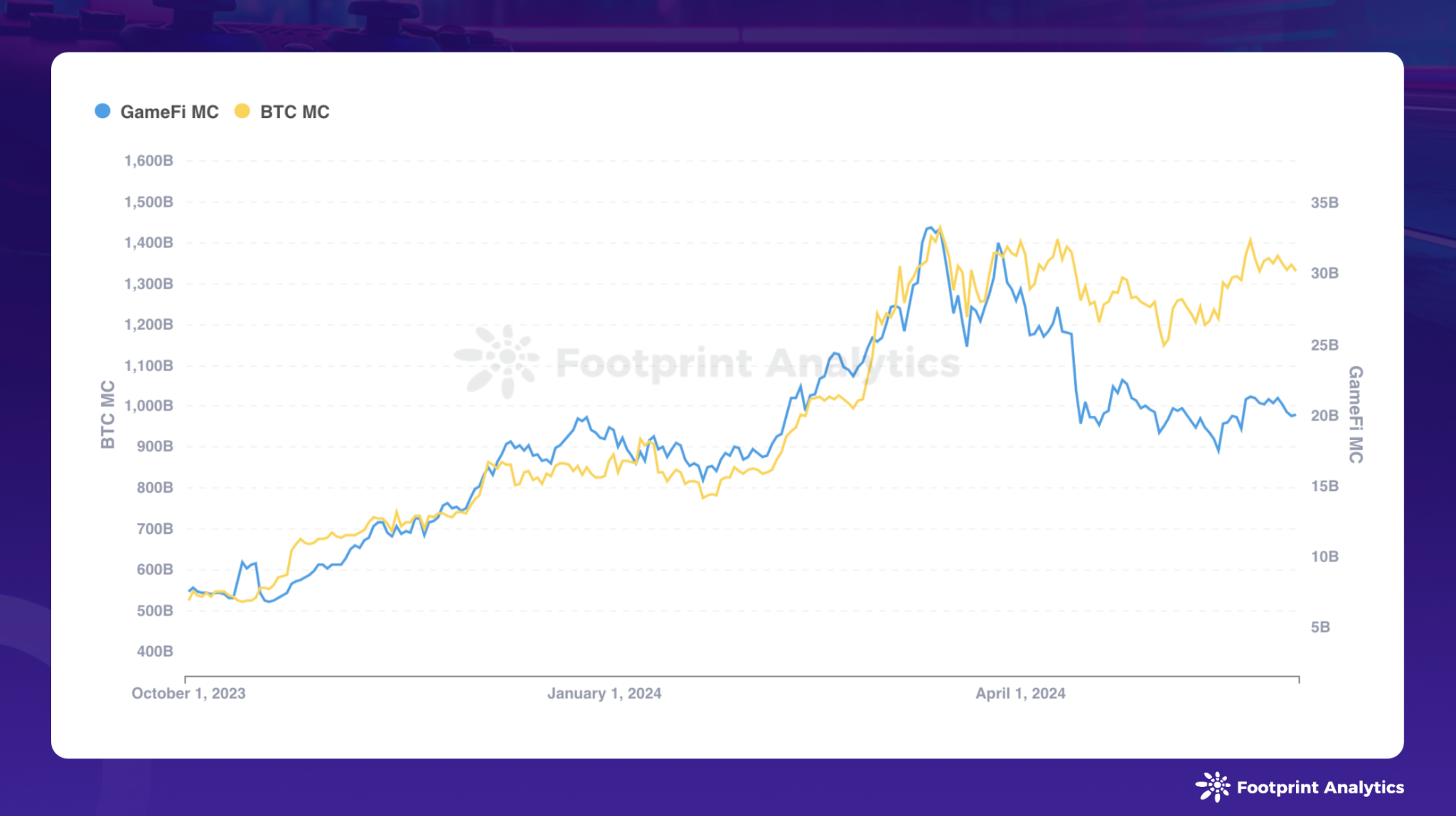The height and width of the screenshot is (816, 1456).
Task: Click the January 1, 2024 date label
Action: [604, 694]
